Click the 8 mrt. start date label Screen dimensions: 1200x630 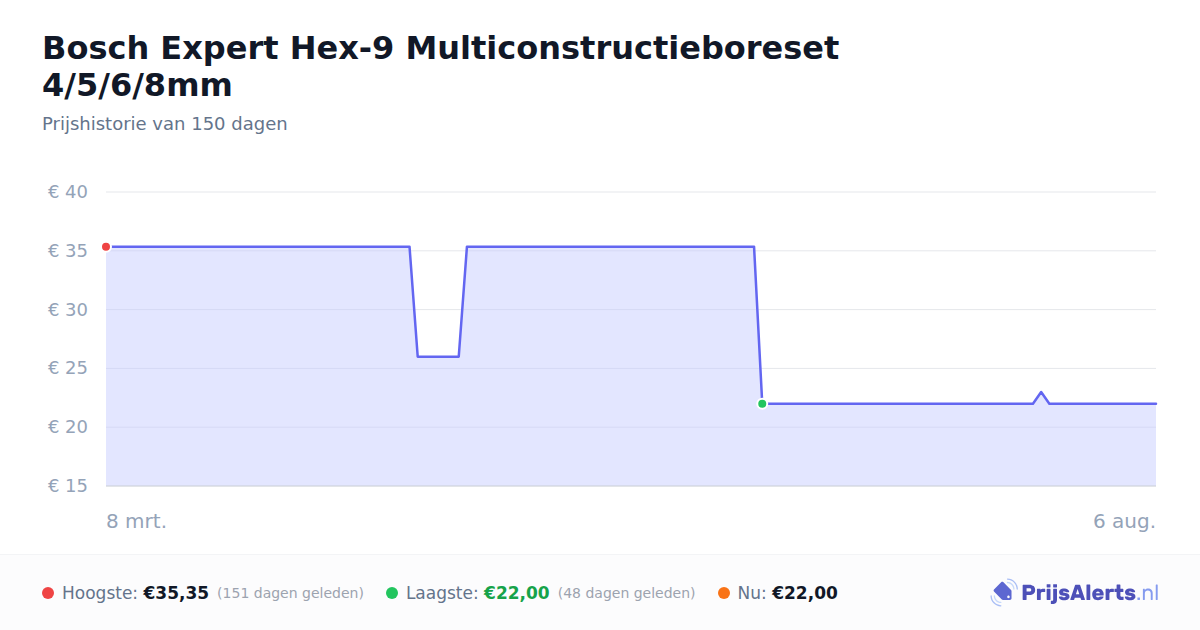tap(137, 521)
